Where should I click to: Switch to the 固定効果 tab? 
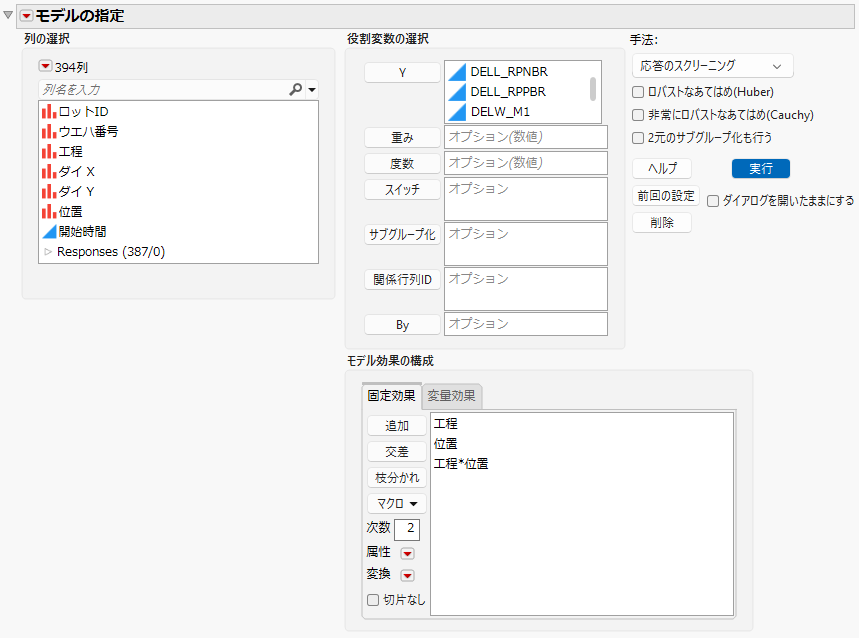click(391, 396)
